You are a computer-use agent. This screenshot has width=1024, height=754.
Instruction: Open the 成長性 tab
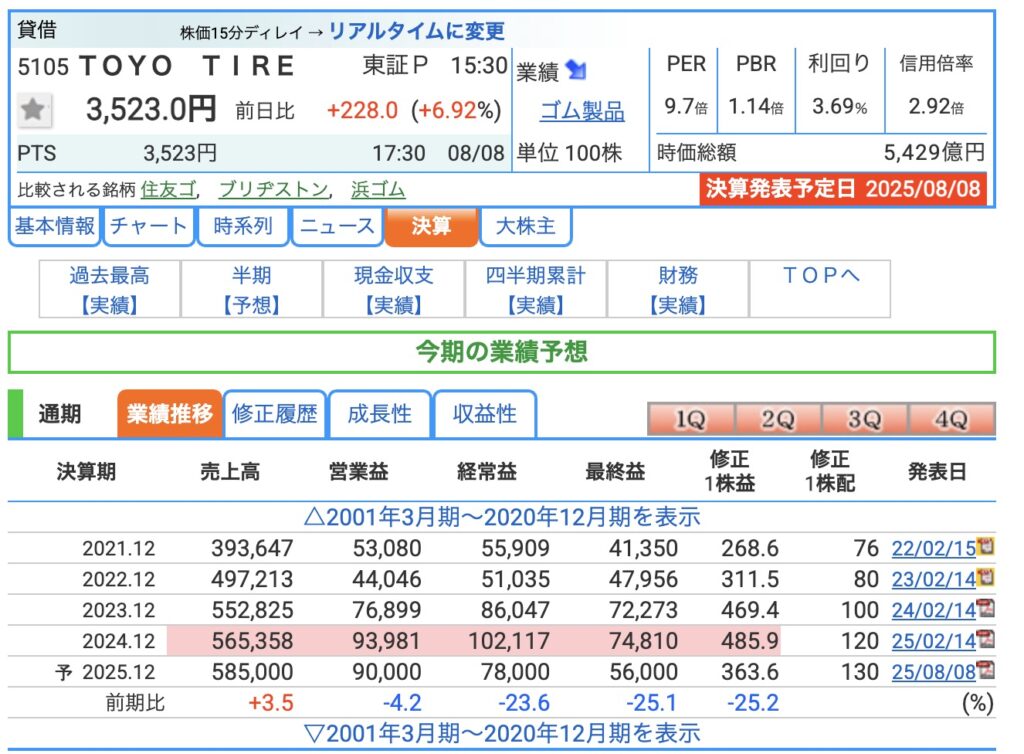coord(380,414)
